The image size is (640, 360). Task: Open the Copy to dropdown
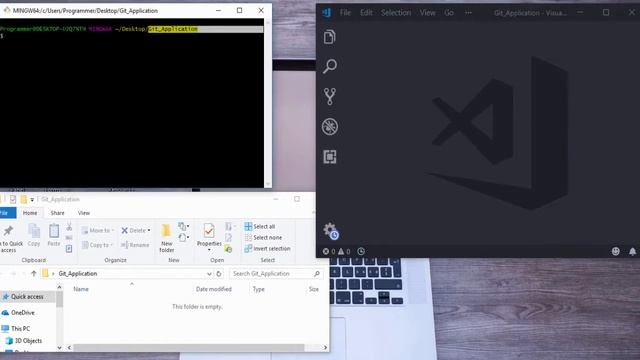coord(97,245)
